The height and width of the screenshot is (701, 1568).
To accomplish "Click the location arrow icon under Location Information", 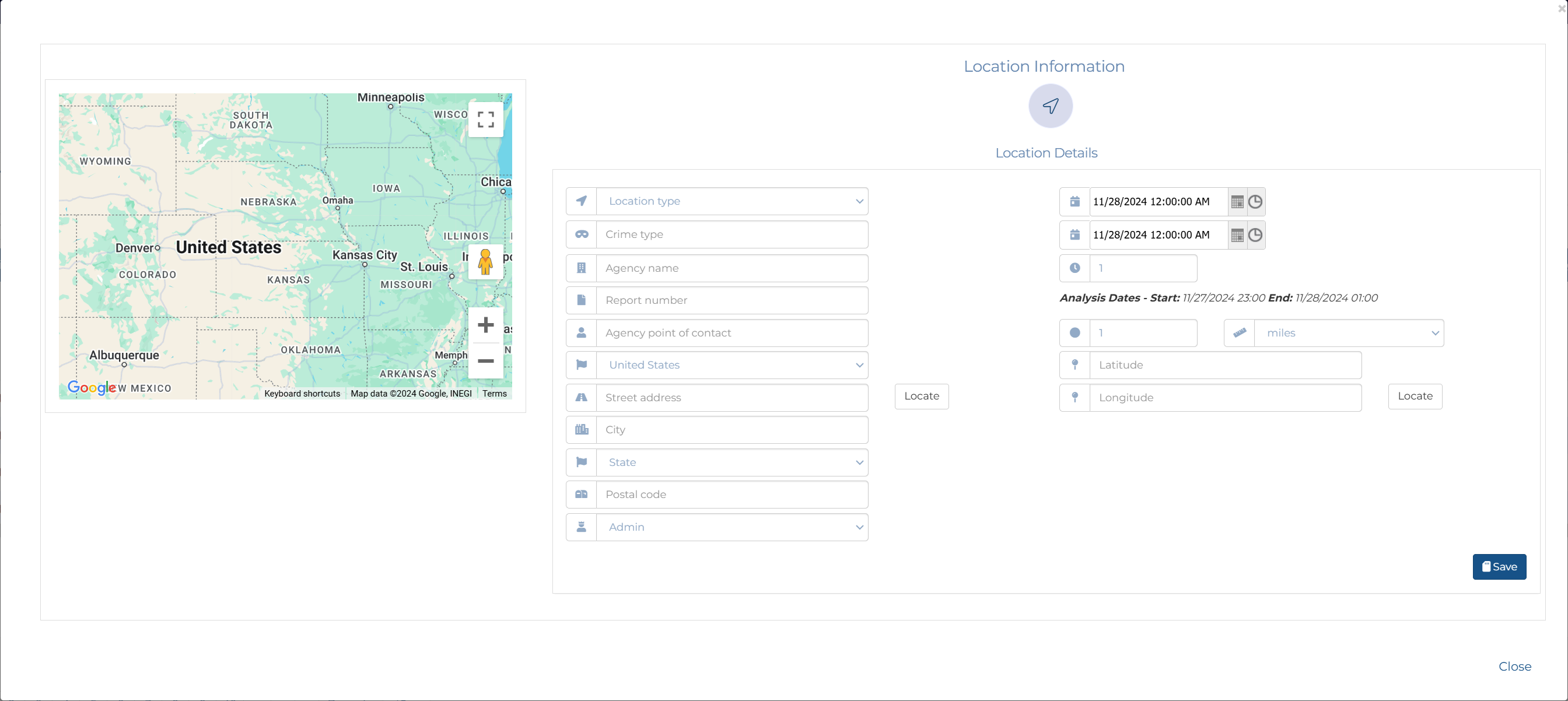I will [x=1050, y=106].
